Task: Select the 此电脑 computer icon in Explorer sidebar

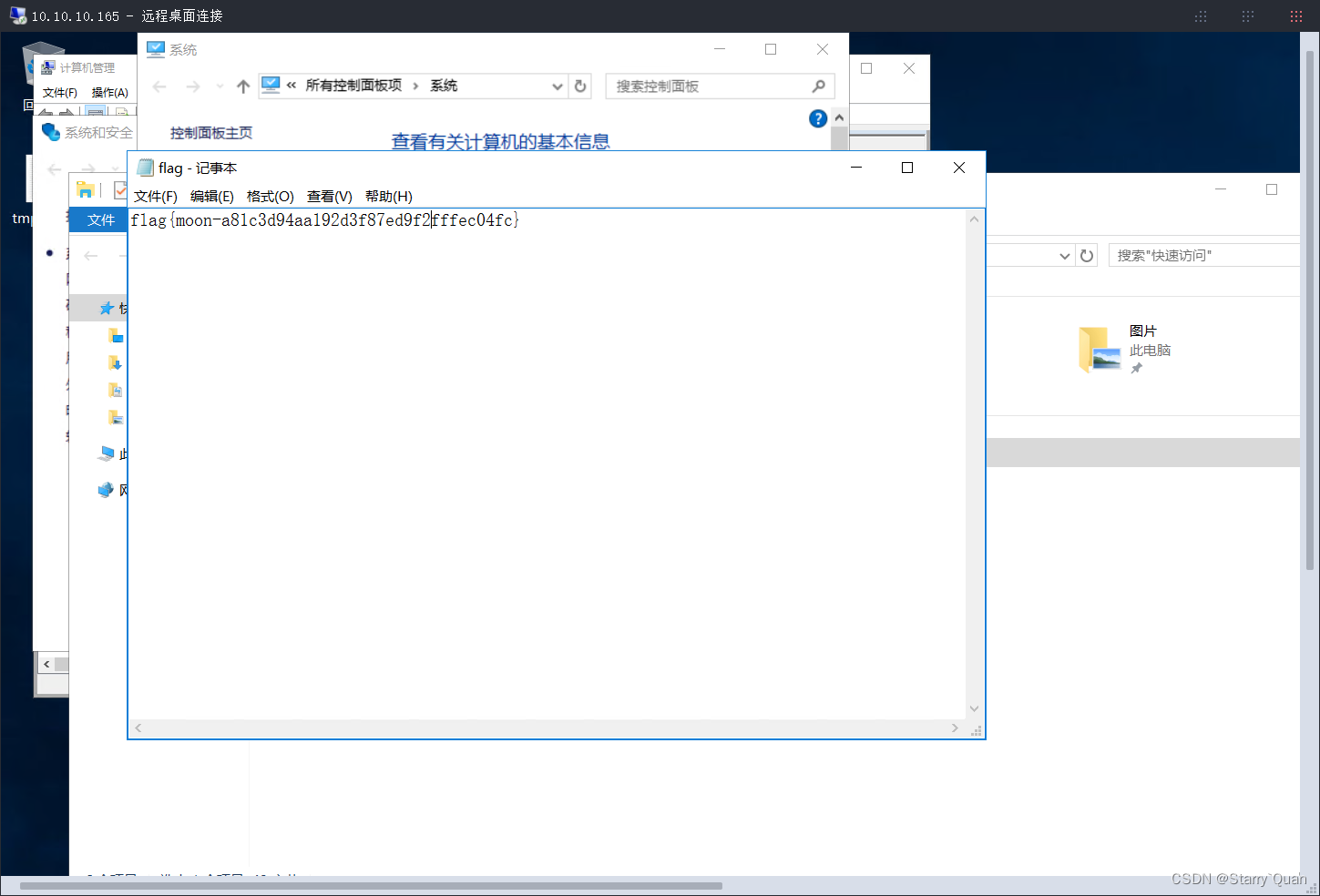Action: click(107, 453)
